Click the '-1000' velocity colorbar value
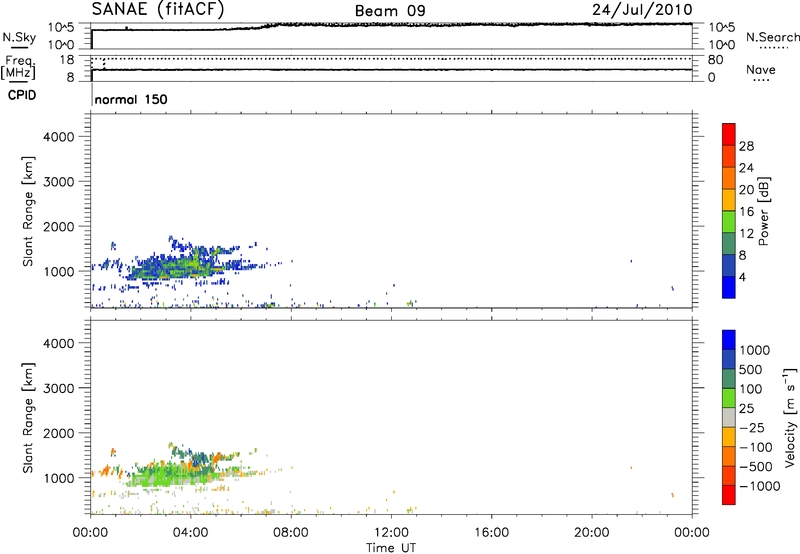Screen dimensions: 800x554 pyautogui.click(x=759, y=486)
